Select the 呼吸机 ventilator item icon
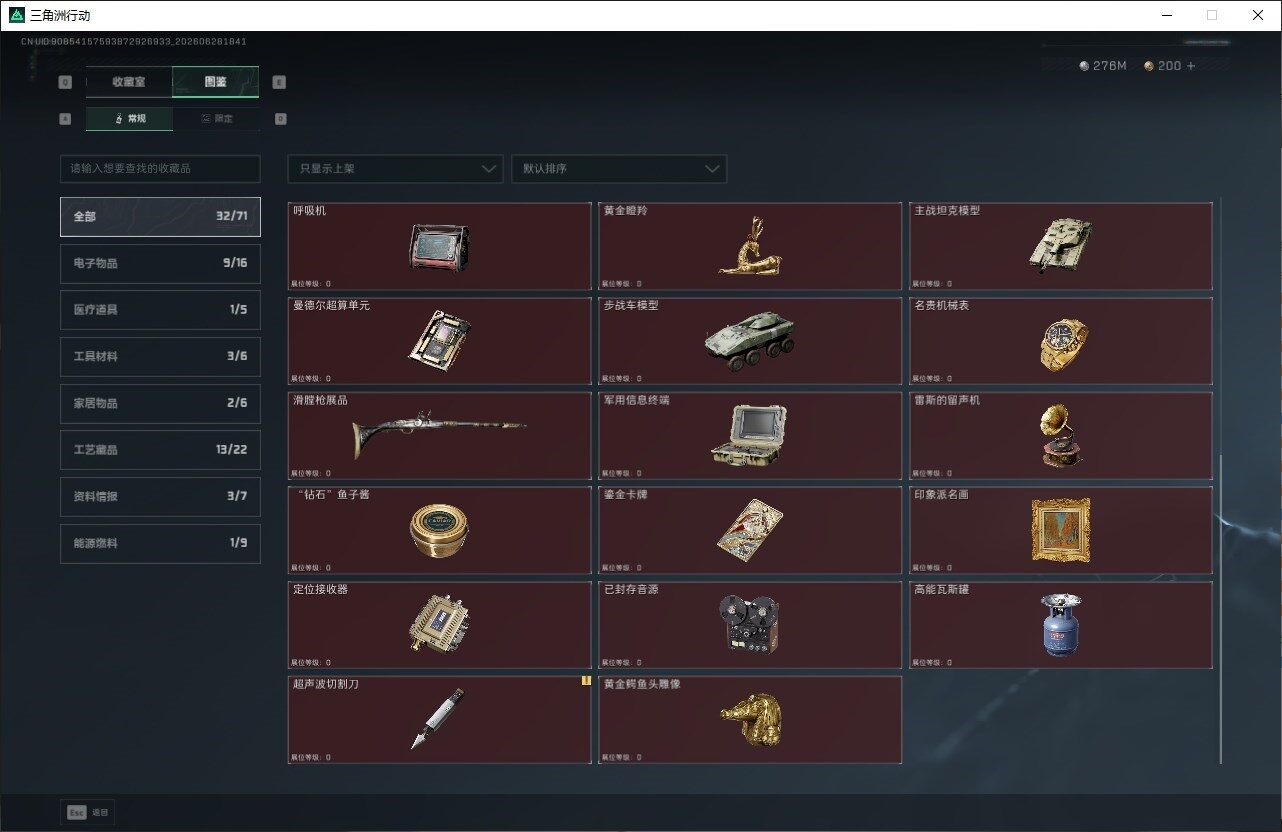1282x832 pixels. tap(439, 249)
